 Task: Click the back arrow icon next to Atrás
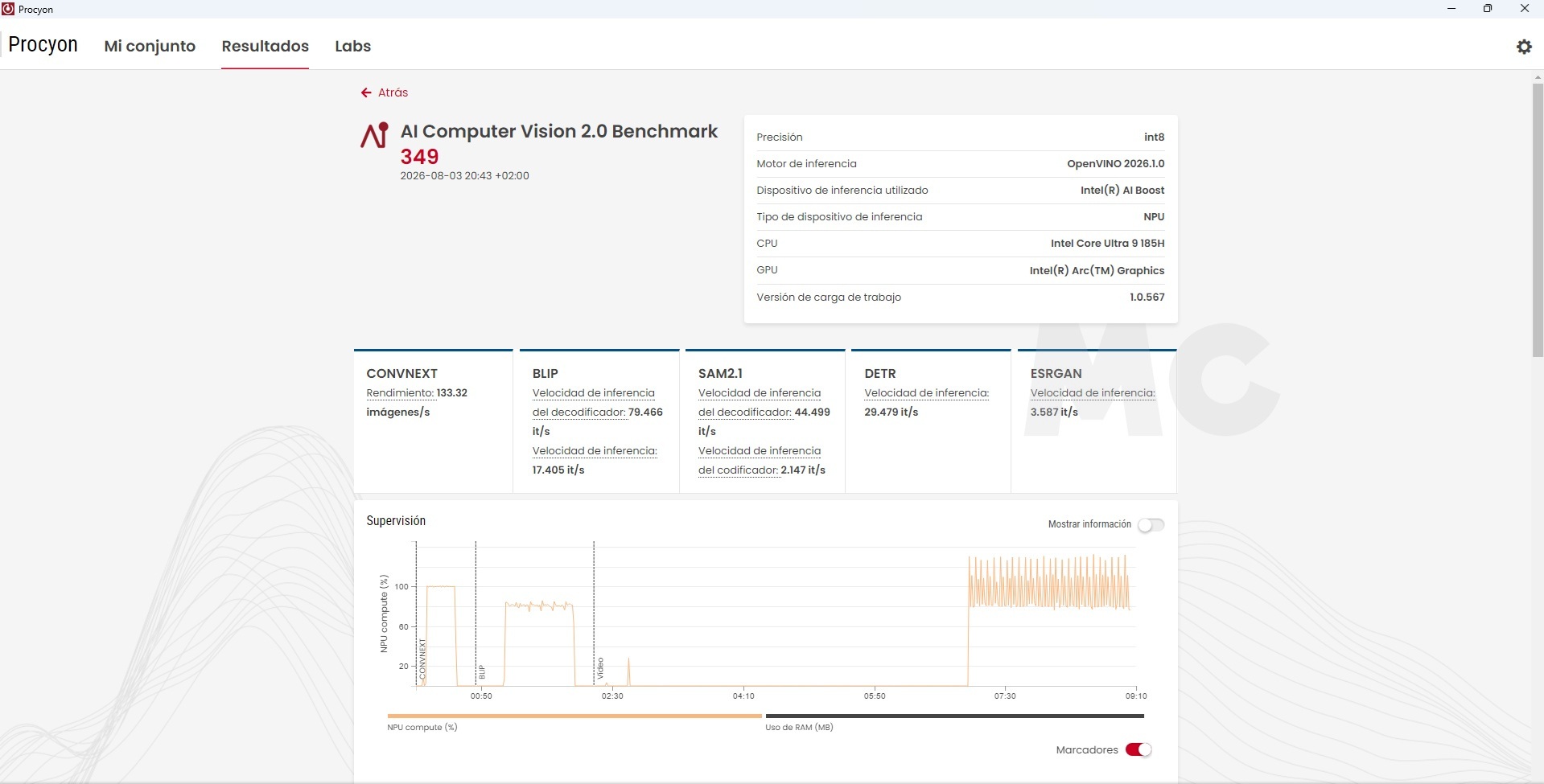click(366, 92)
